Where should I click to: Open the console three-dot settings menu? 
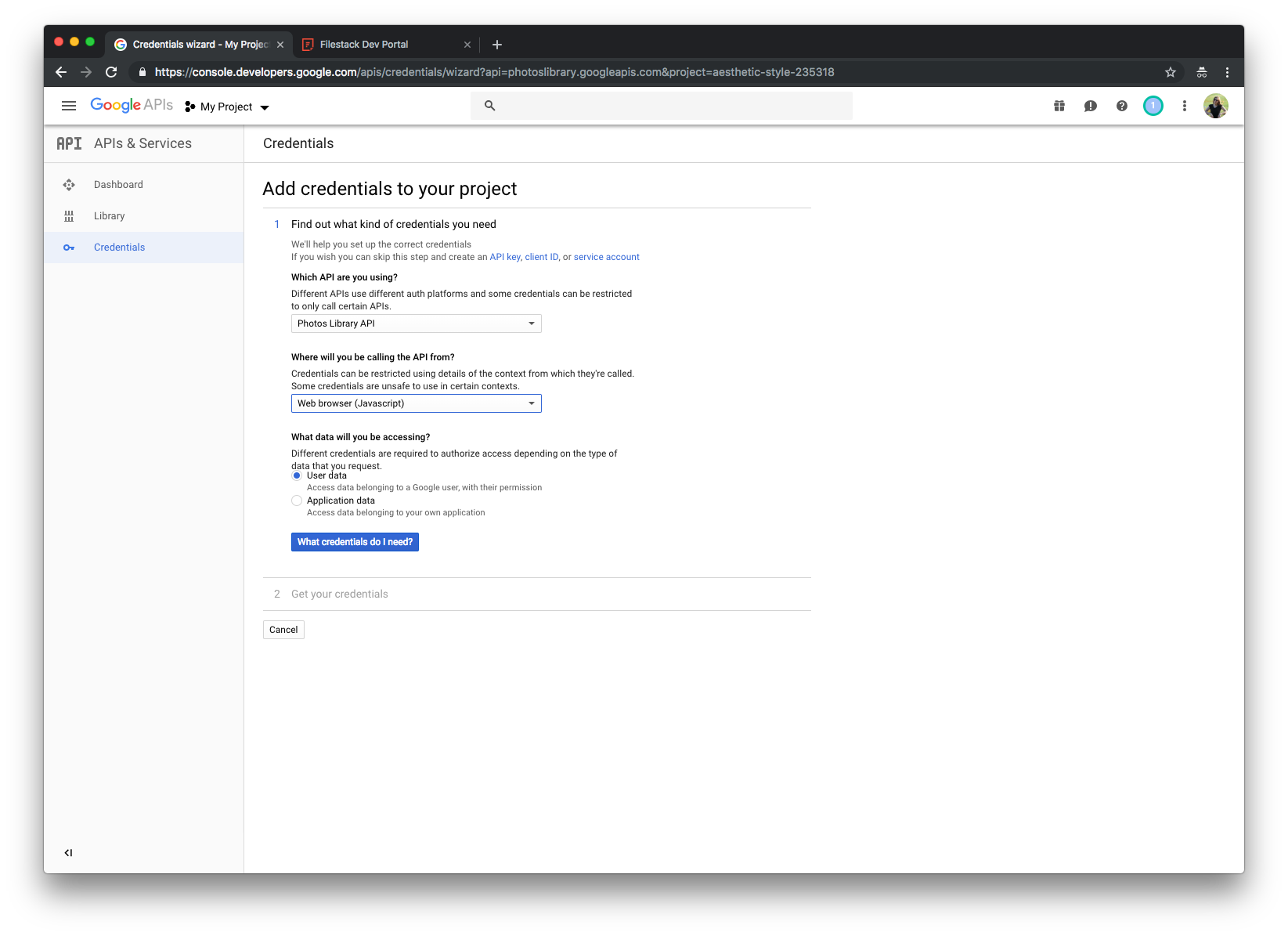coord(1185,106)
